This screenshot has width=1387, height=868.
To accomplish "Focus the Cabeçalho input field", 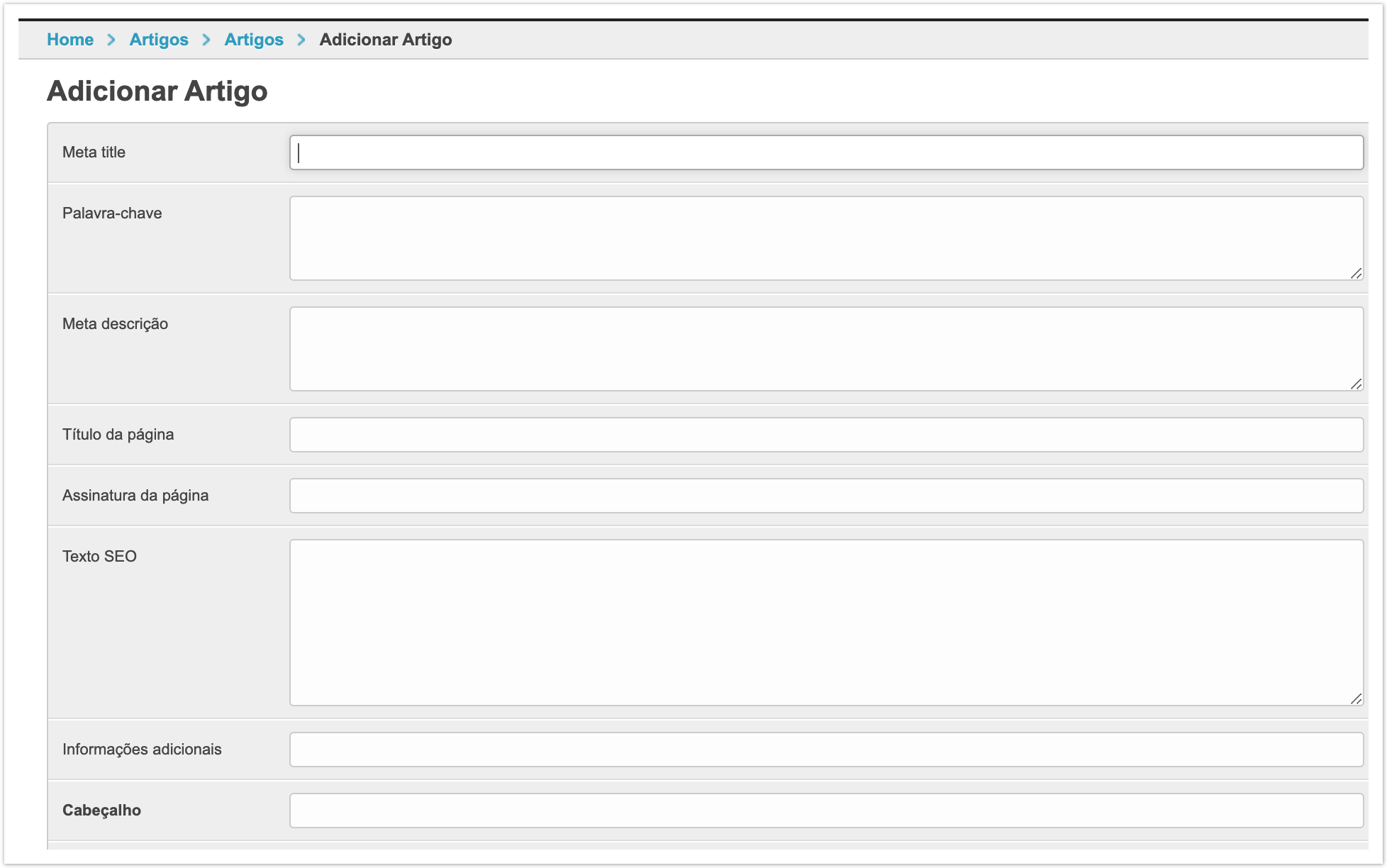I will [x=826, y=811].
